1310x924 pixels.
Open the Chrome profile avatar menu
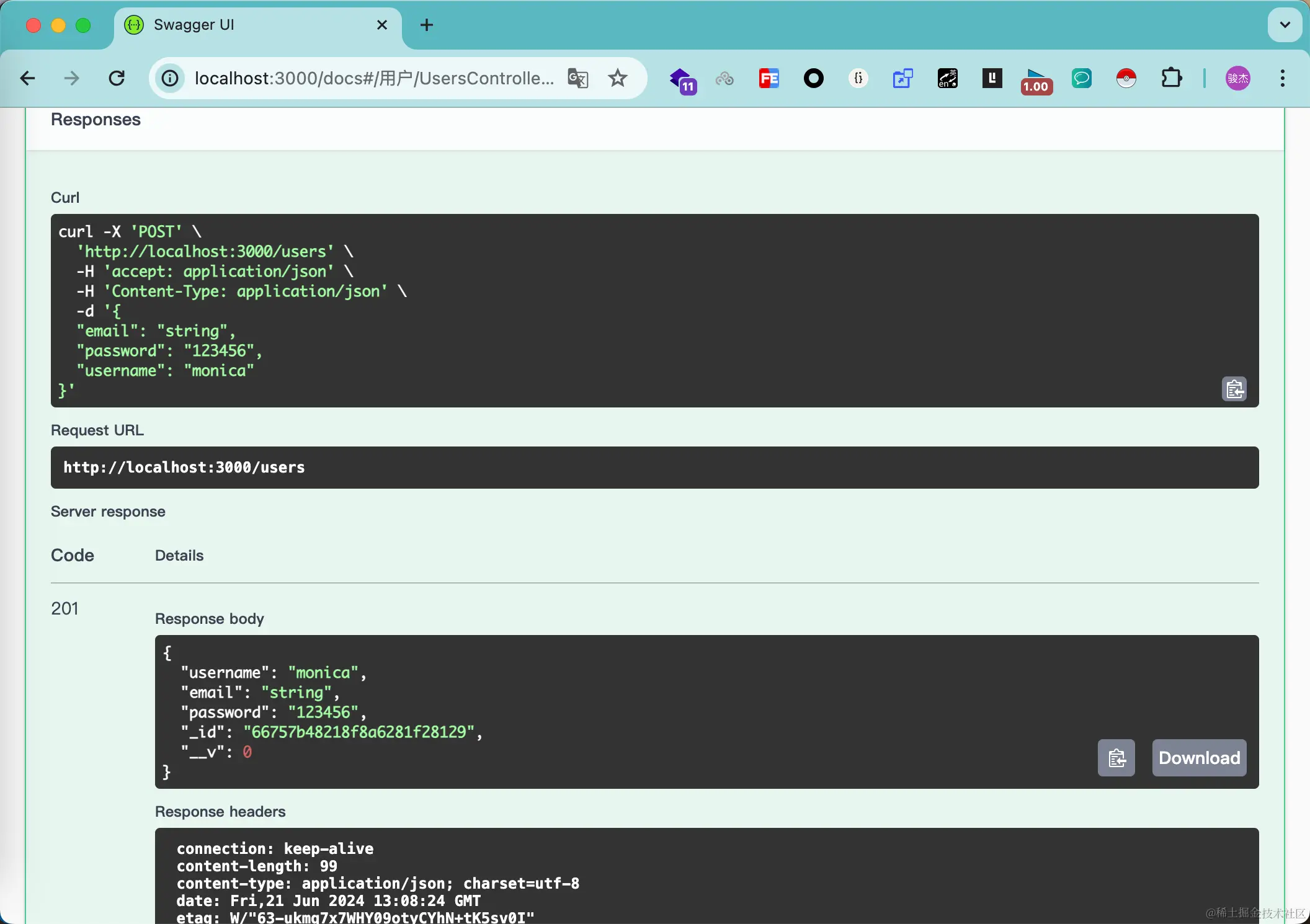tap(1237, 79)
